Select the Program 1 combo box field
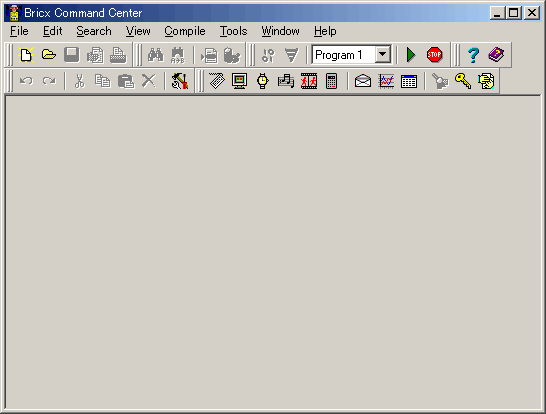 (x=351, y=55)
